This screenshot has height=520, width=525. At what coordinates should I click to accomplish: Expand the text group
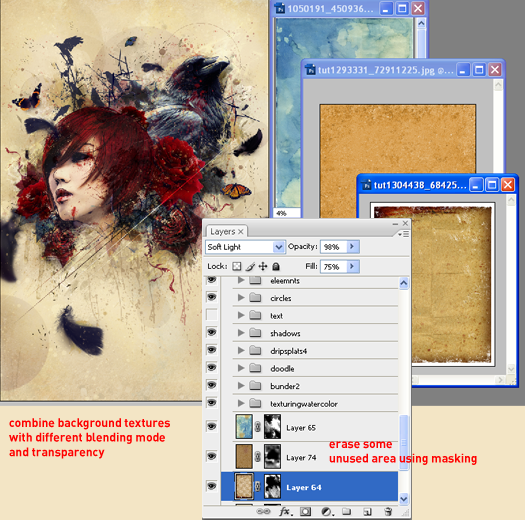pos(241,315)
